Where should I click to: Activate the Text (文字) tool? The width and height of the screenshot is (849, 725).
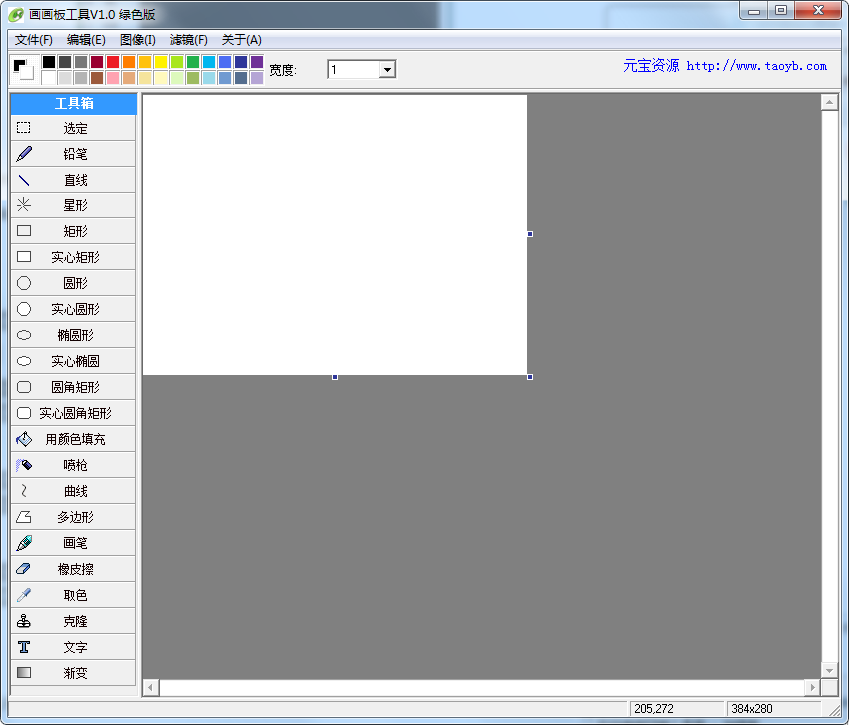click(73, 647)
